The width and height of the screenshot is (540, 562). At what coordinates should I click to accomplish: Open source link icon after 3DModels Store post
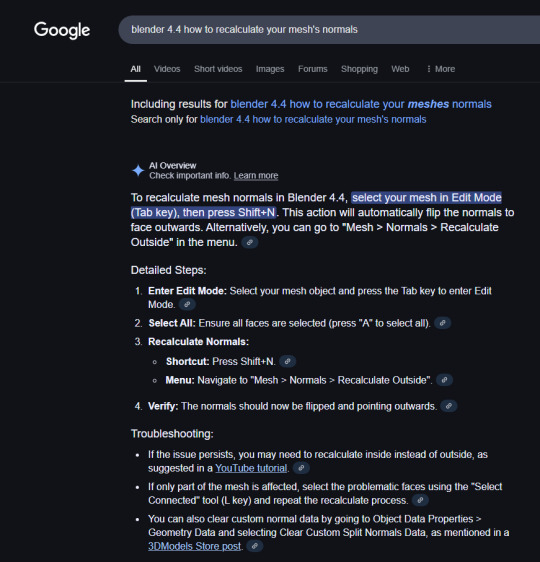[255, 546]
